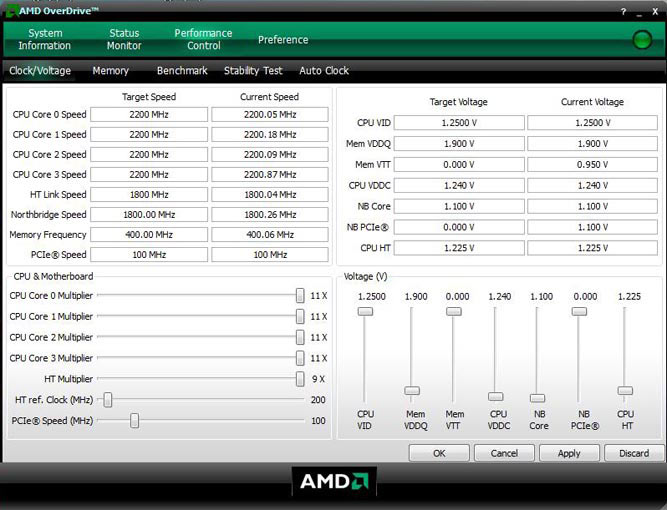Click the Current Speed column header

[x=269, y=97]
